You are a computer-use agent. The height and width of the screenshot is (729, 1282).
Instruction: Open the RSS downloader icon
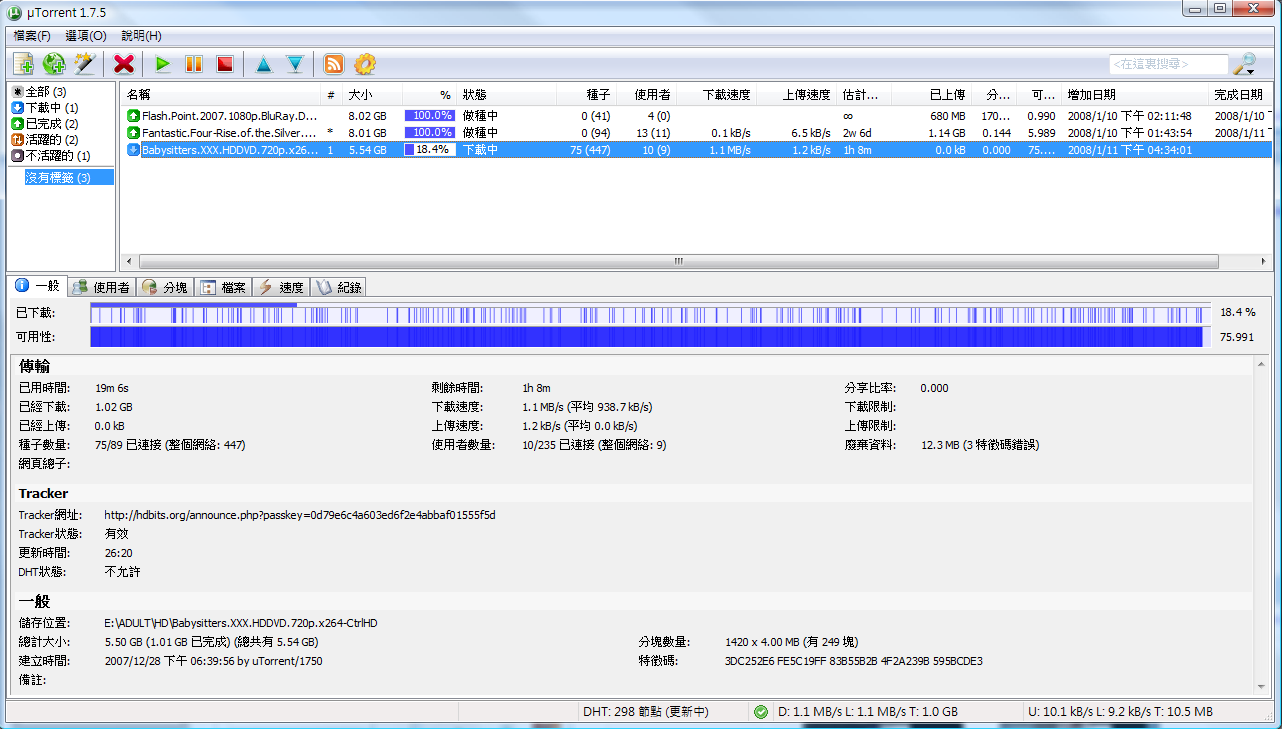(334, 64)
